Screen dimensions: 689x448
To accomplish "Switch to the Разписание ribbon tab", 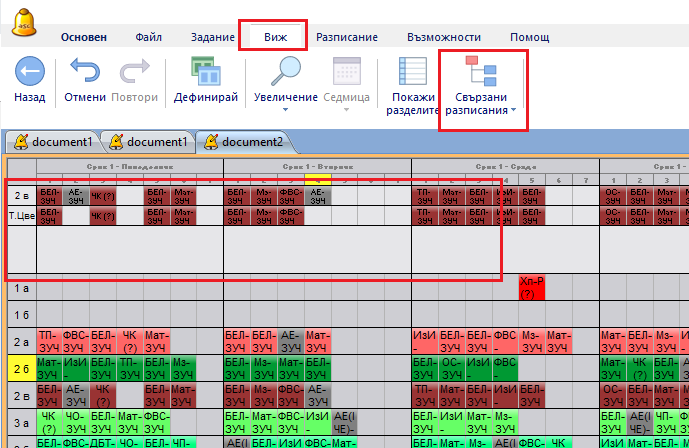I will 346,37.
